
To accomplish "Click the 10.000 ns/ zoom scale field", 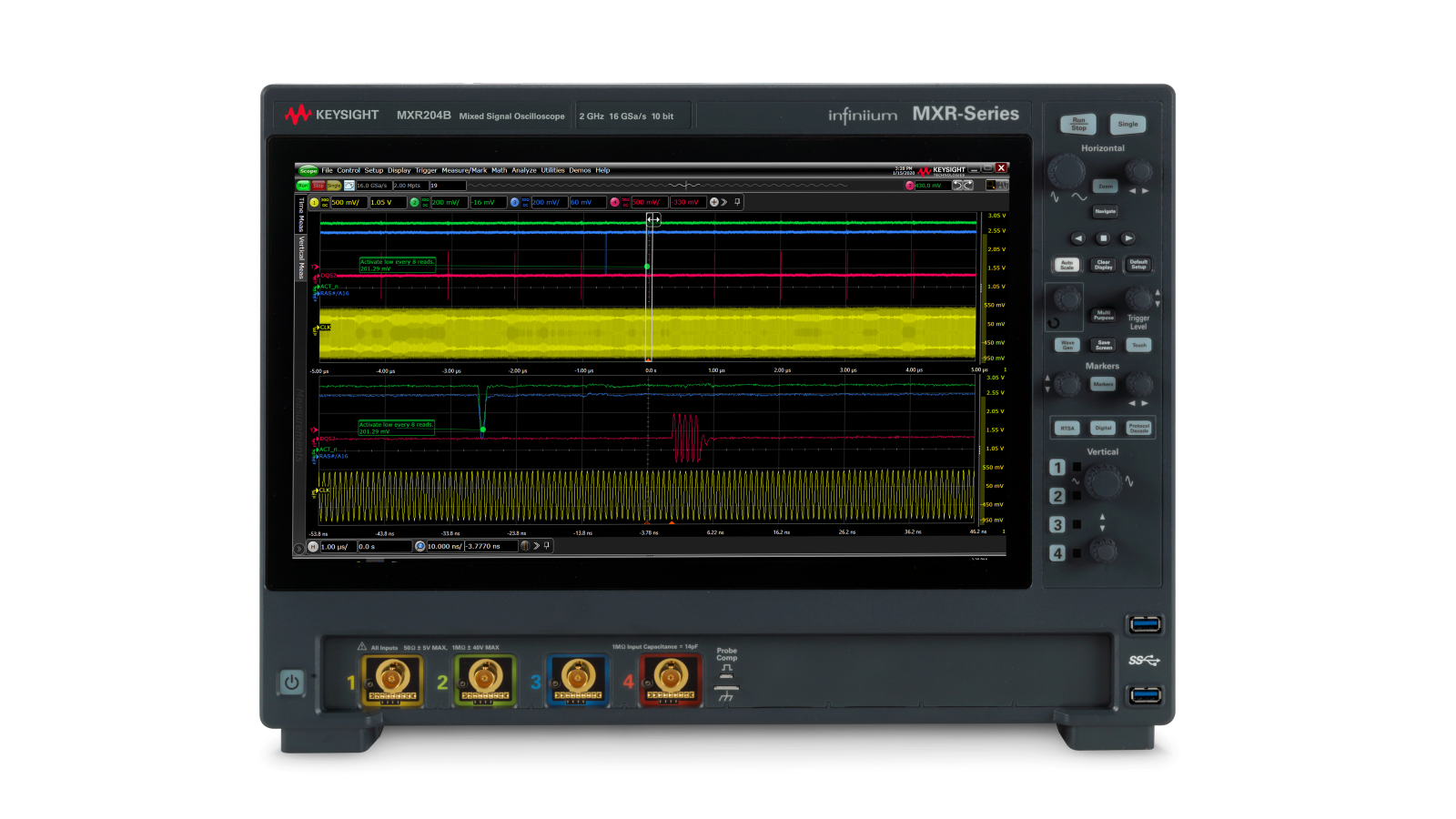I will 445,547.
